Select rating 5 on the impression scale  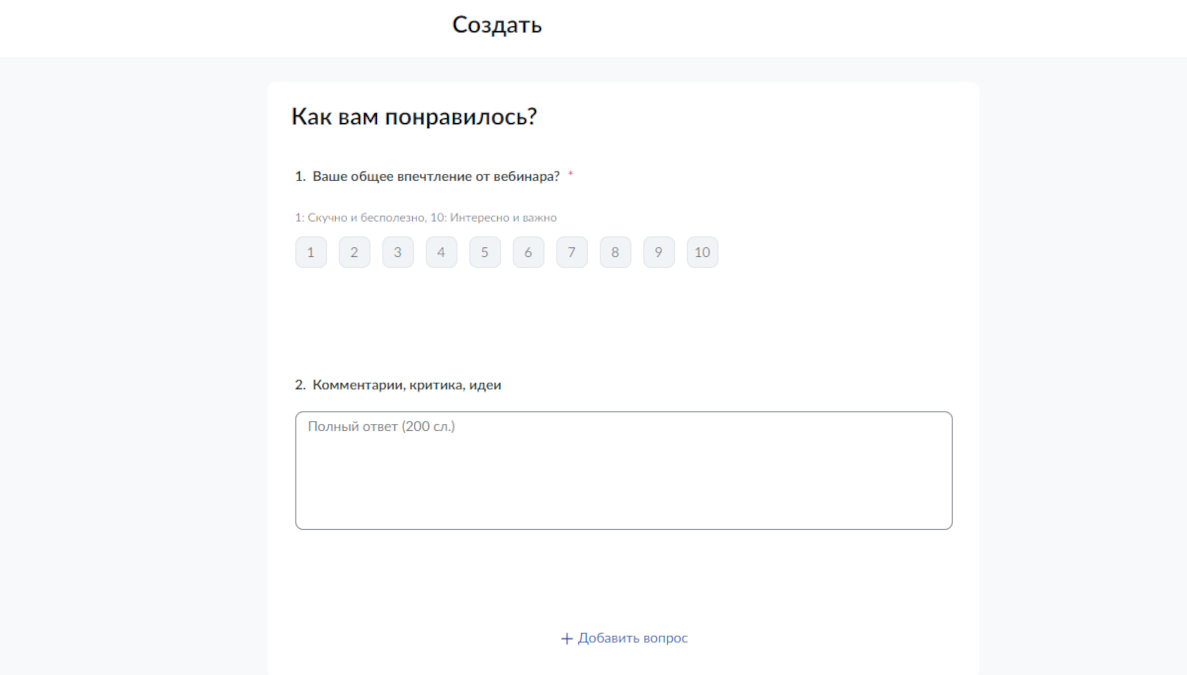[x=484, y=252]
